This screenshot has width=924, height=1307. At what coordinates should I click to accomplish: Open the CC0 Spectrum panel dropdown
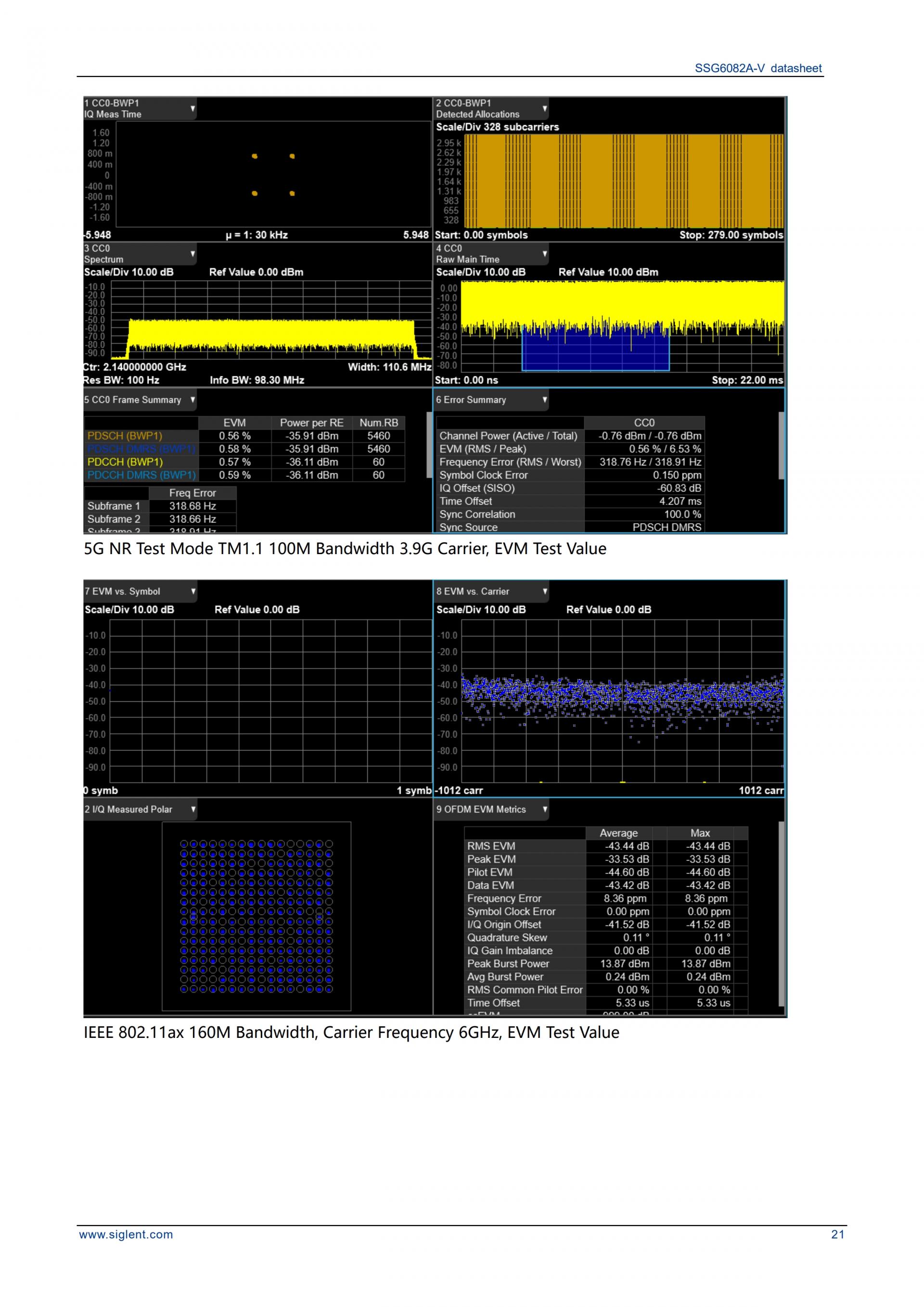[x=192, y=253]
